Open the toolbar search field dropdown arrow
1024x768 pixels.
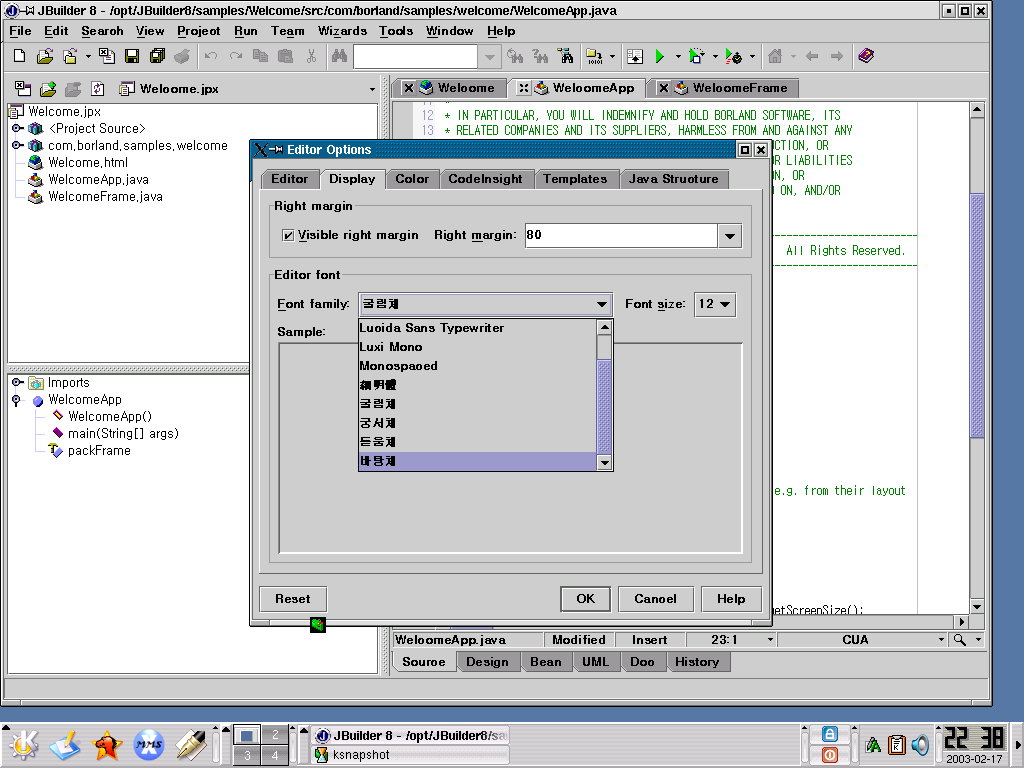tap(489, 57)
